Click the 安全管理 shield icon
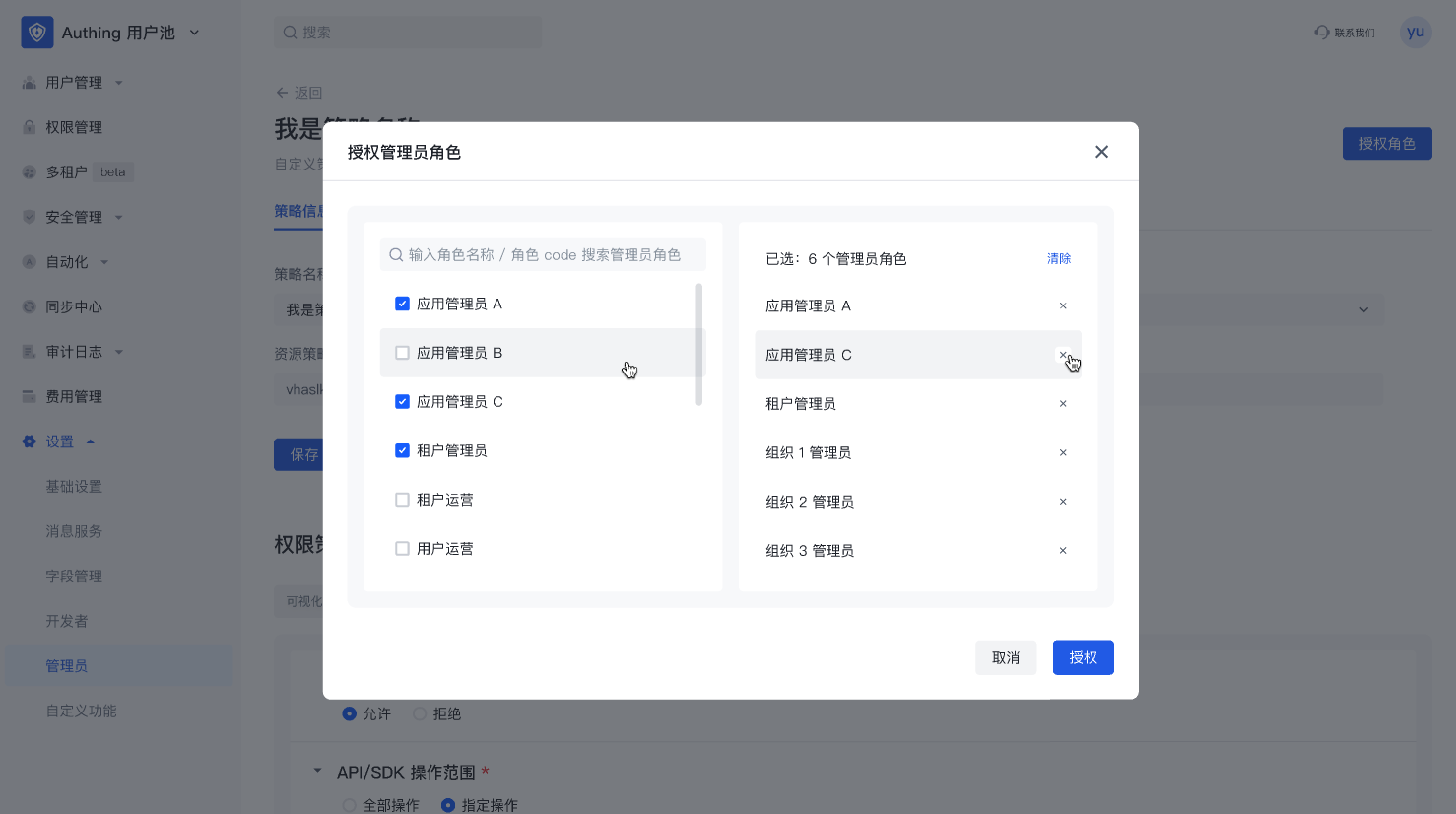 pyautogui.click(x=30, y=216)
